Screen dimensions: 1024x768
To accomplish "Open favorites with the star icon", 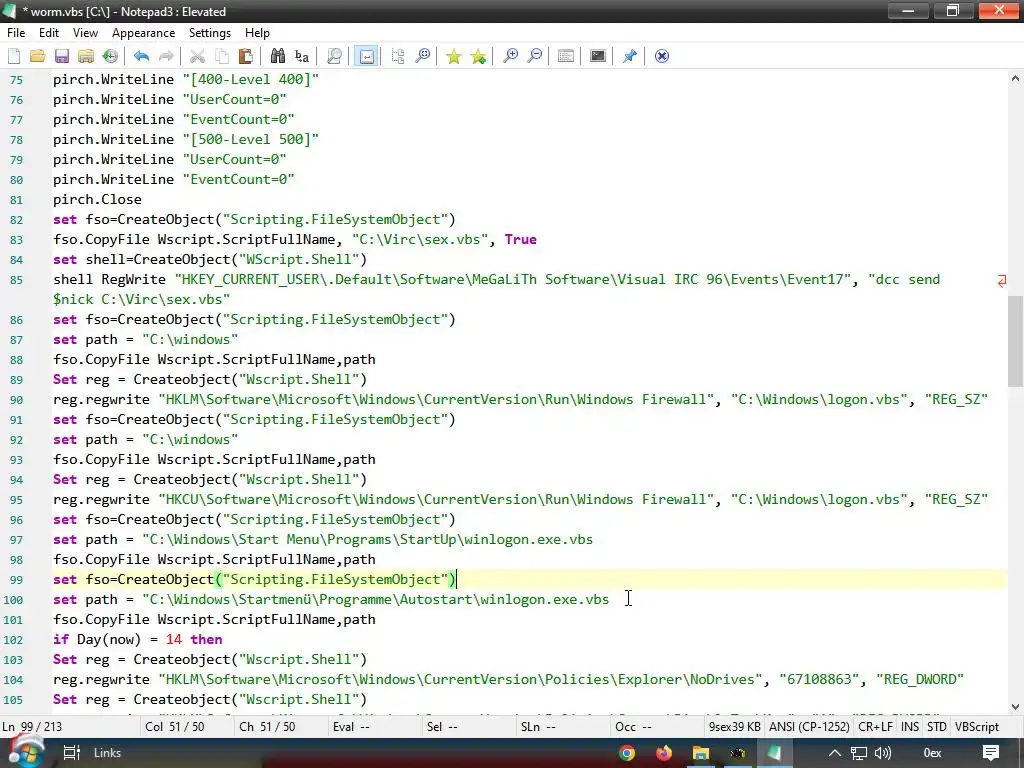I will coord(453,56).
